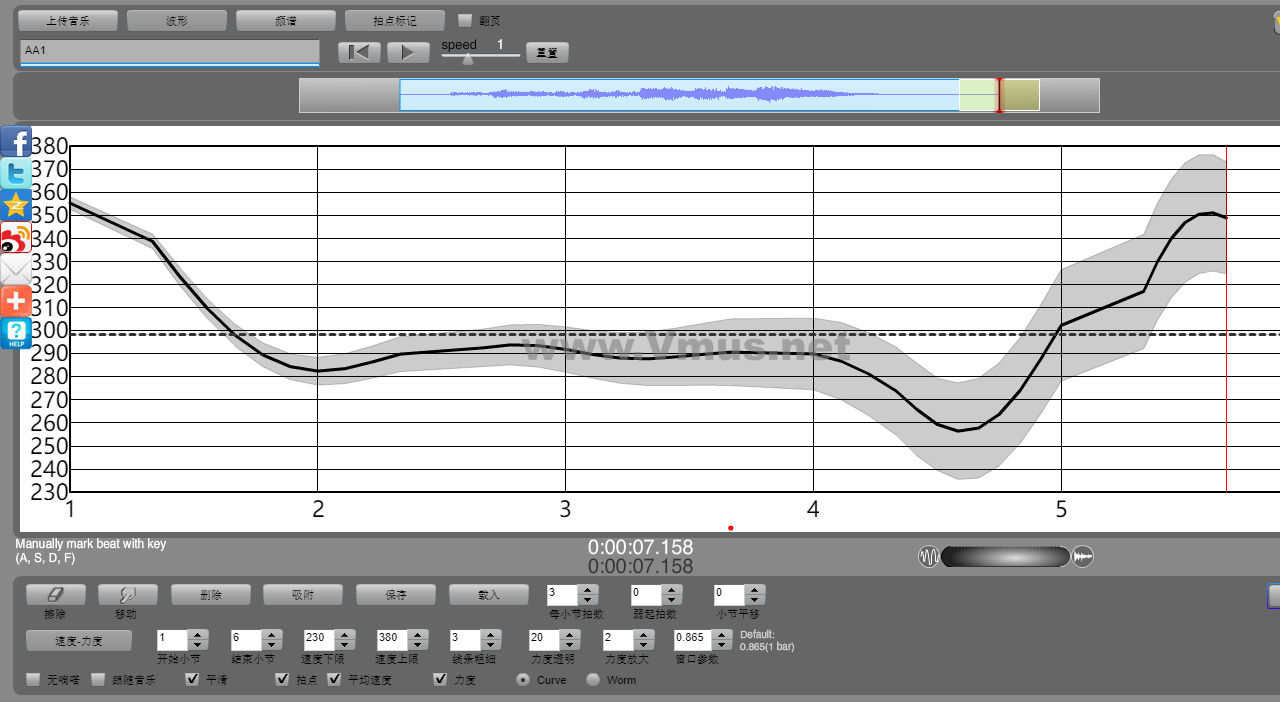The width and height of the screenshot is (1280, 702).
Task: Uncheck the 拍点 (beat points) checkbox
Action: click(283, 680)
